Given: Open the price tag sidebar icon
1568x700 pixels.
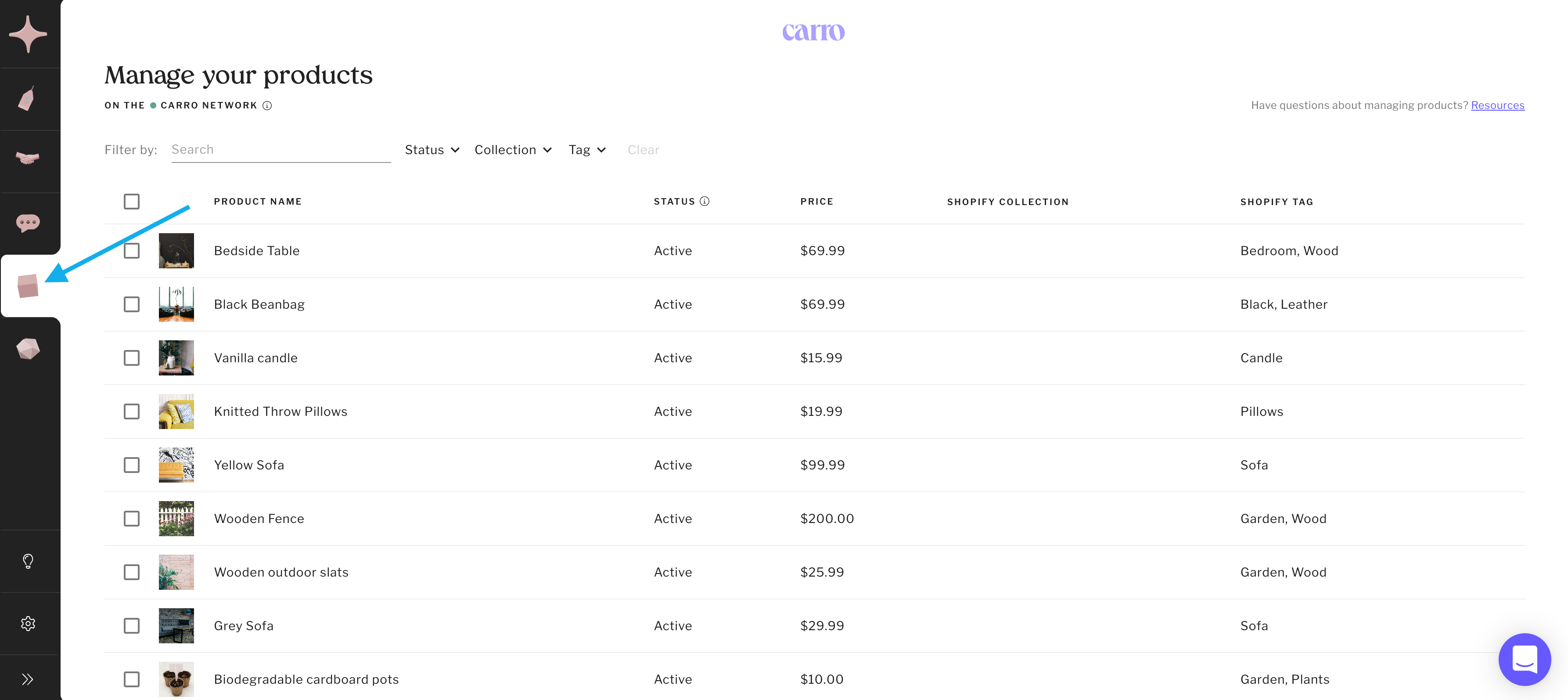Looking at the screenshot, I should click(x=27, y=99).
